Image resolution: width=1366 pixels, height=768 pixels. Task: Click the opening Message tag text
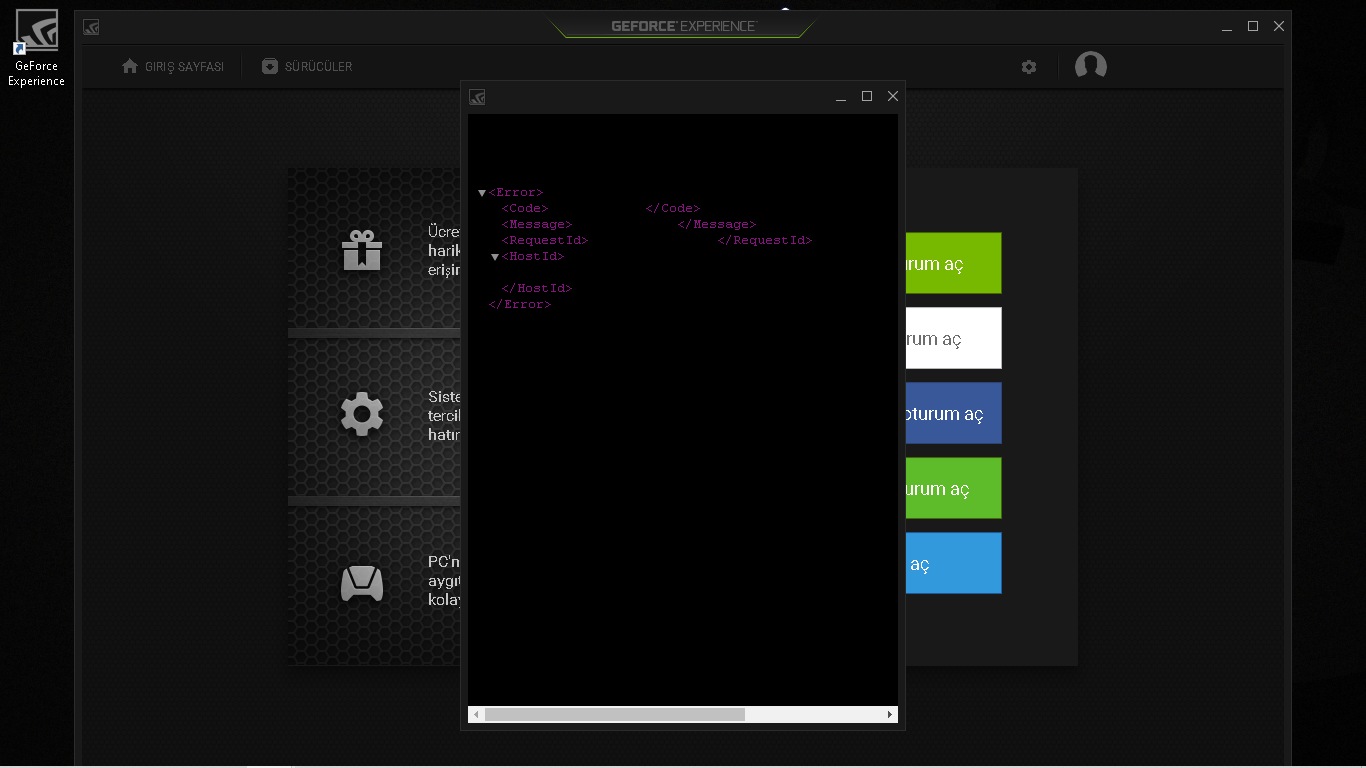(x=537, y=224)
